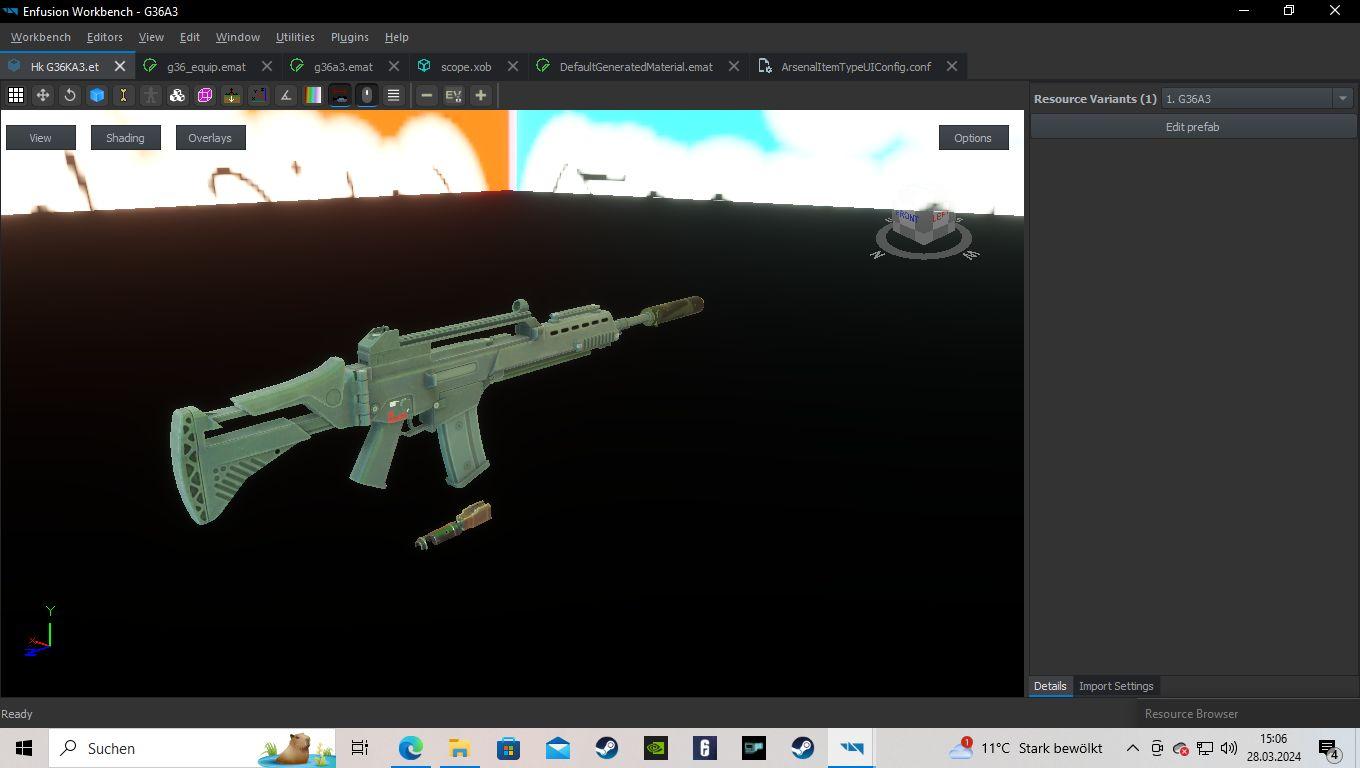Show hidden system tray icons chevron
This screenshot has width=1360, height=768.
coord(1132,748)
